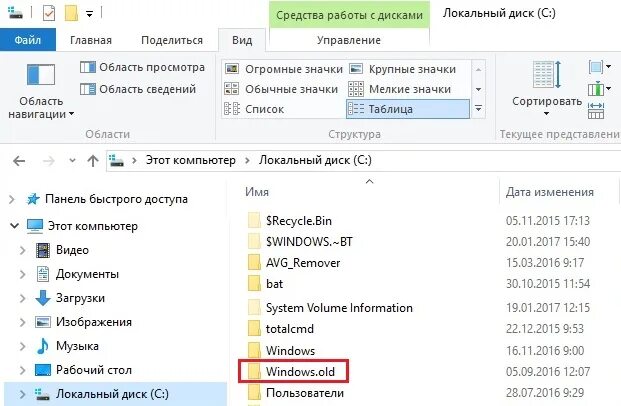Toggle Область просмотра pane

[143, 67]
